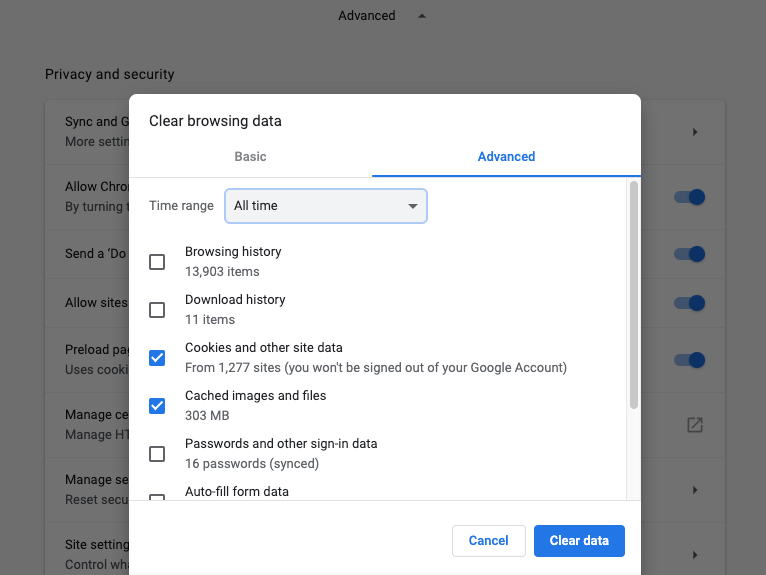Switch to the Basic tab

pos(250,156)
